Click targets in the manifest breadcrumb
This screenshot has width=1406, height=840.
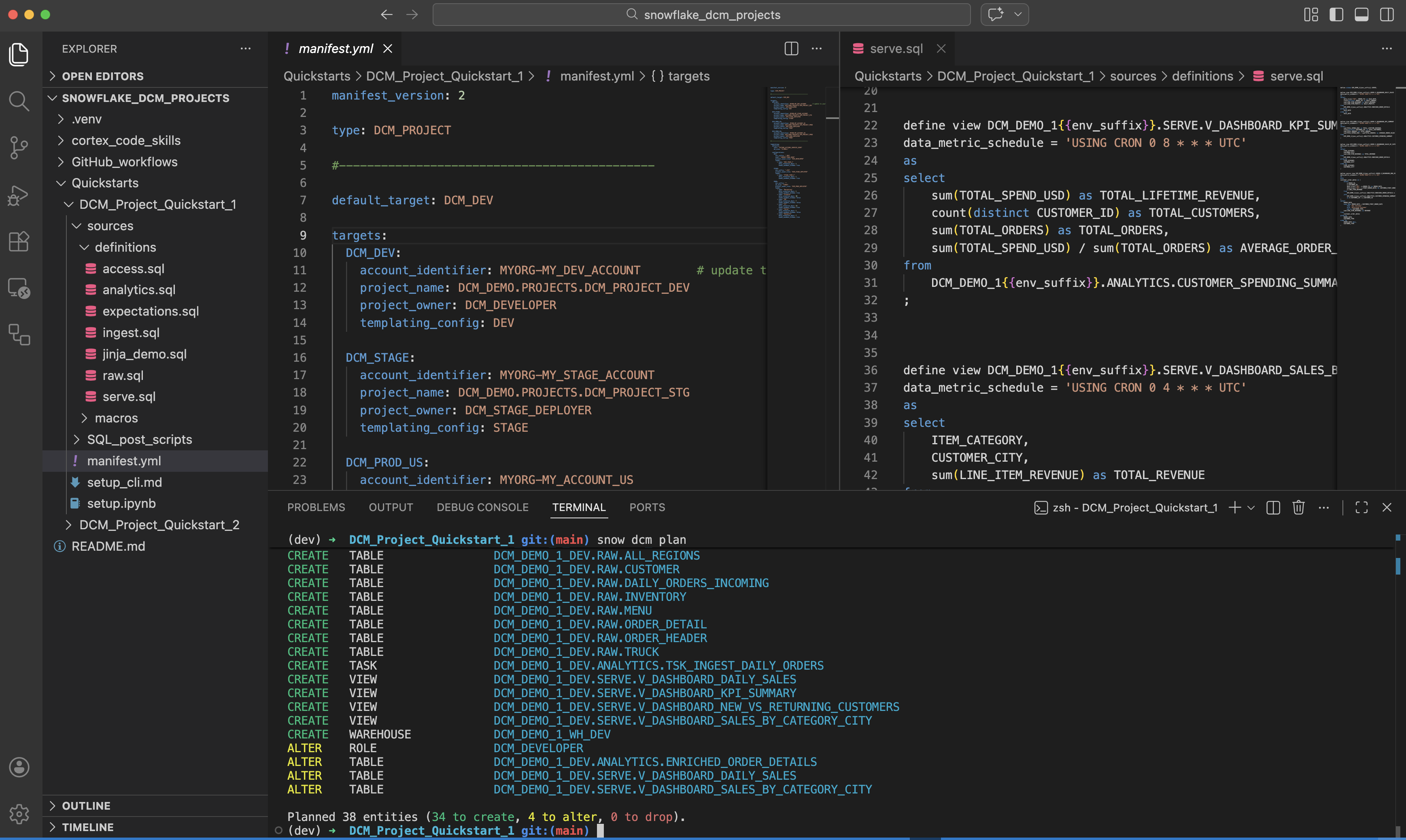pos(688,76)
